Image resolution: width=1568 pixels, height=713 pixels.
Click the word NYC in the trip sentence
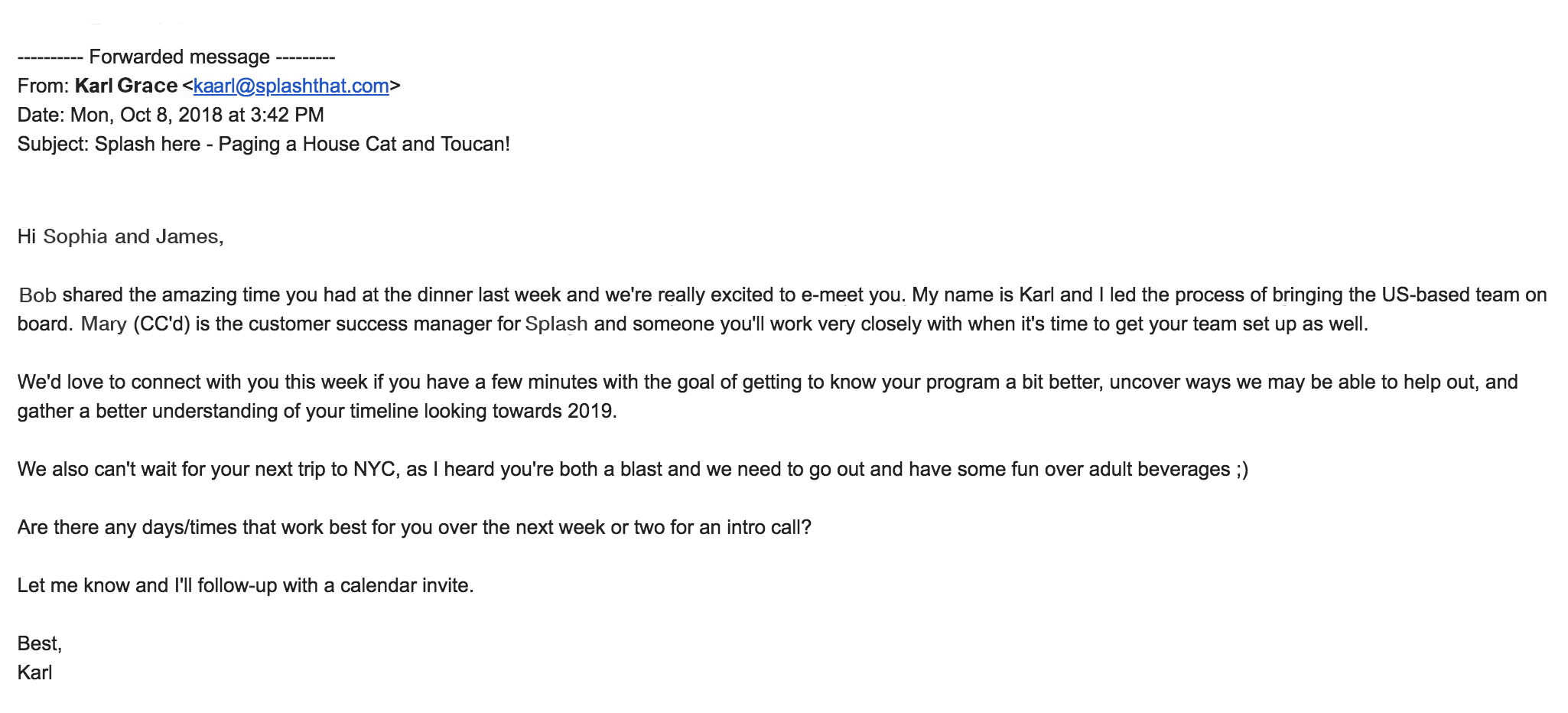coord(375,470)
